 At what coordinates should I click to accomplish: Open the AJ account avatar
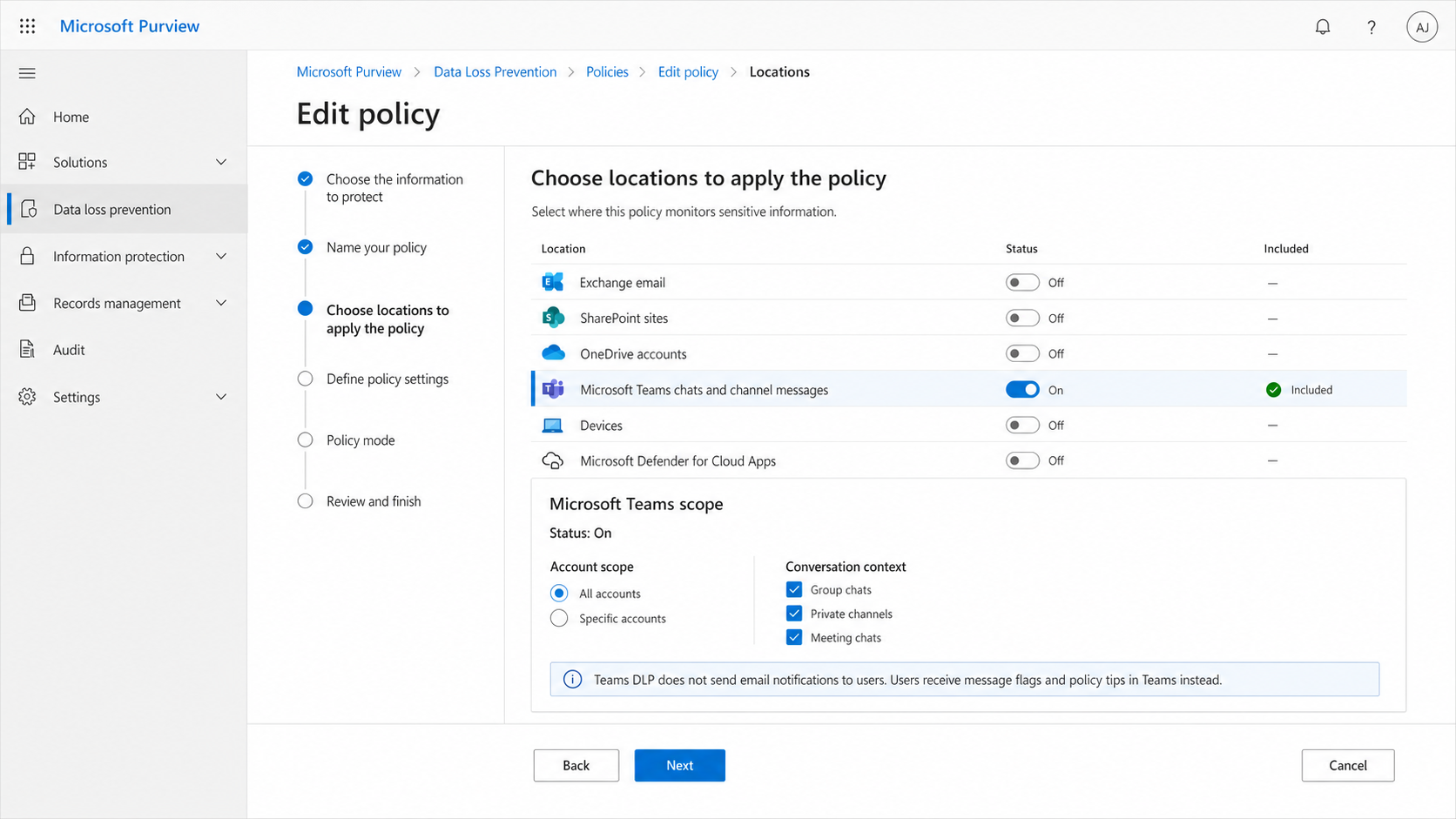(x=1422, y=27)
